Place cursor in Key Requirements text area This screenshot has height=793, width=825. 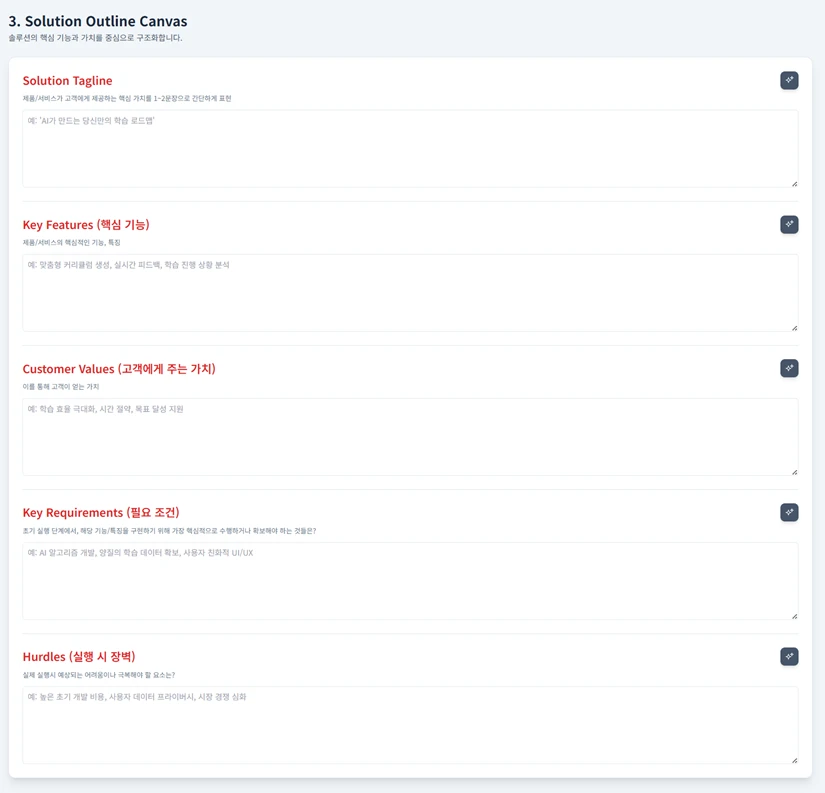[x=410, y=580]
